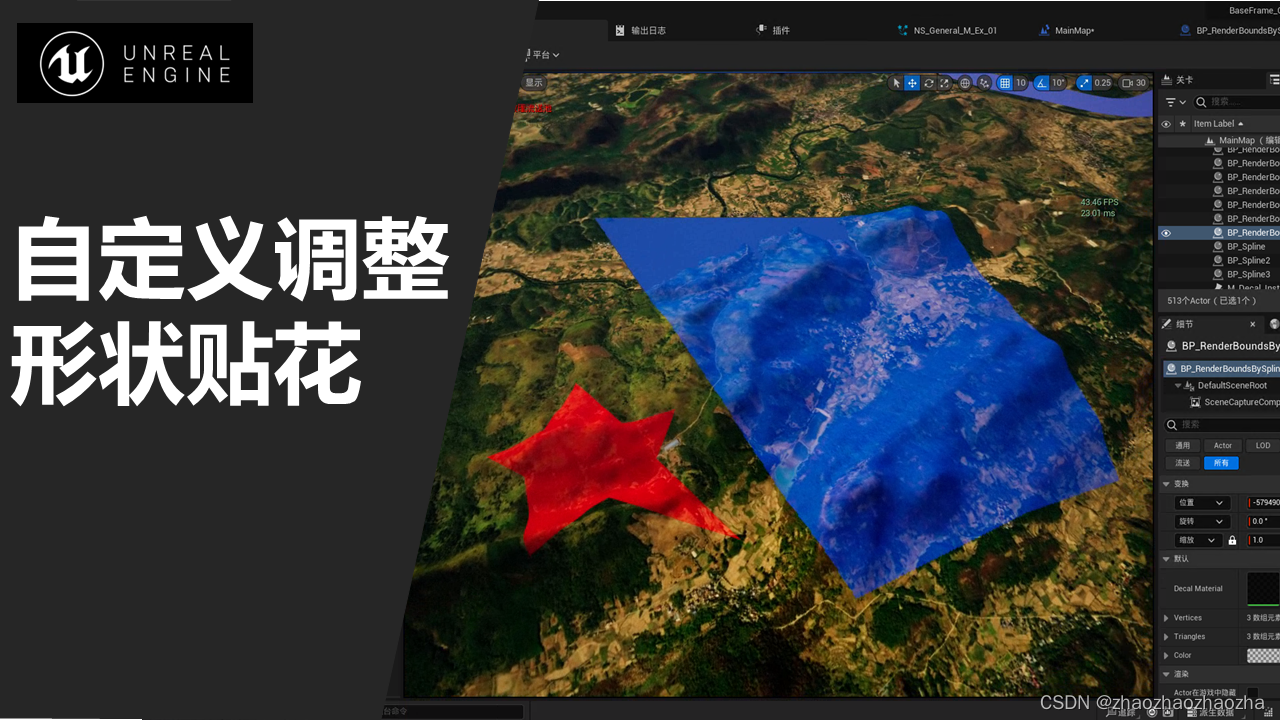The height and width of the screenshot is (720, 1280).
Task: Filter details by LOD category
Action: pos(1263,446)
